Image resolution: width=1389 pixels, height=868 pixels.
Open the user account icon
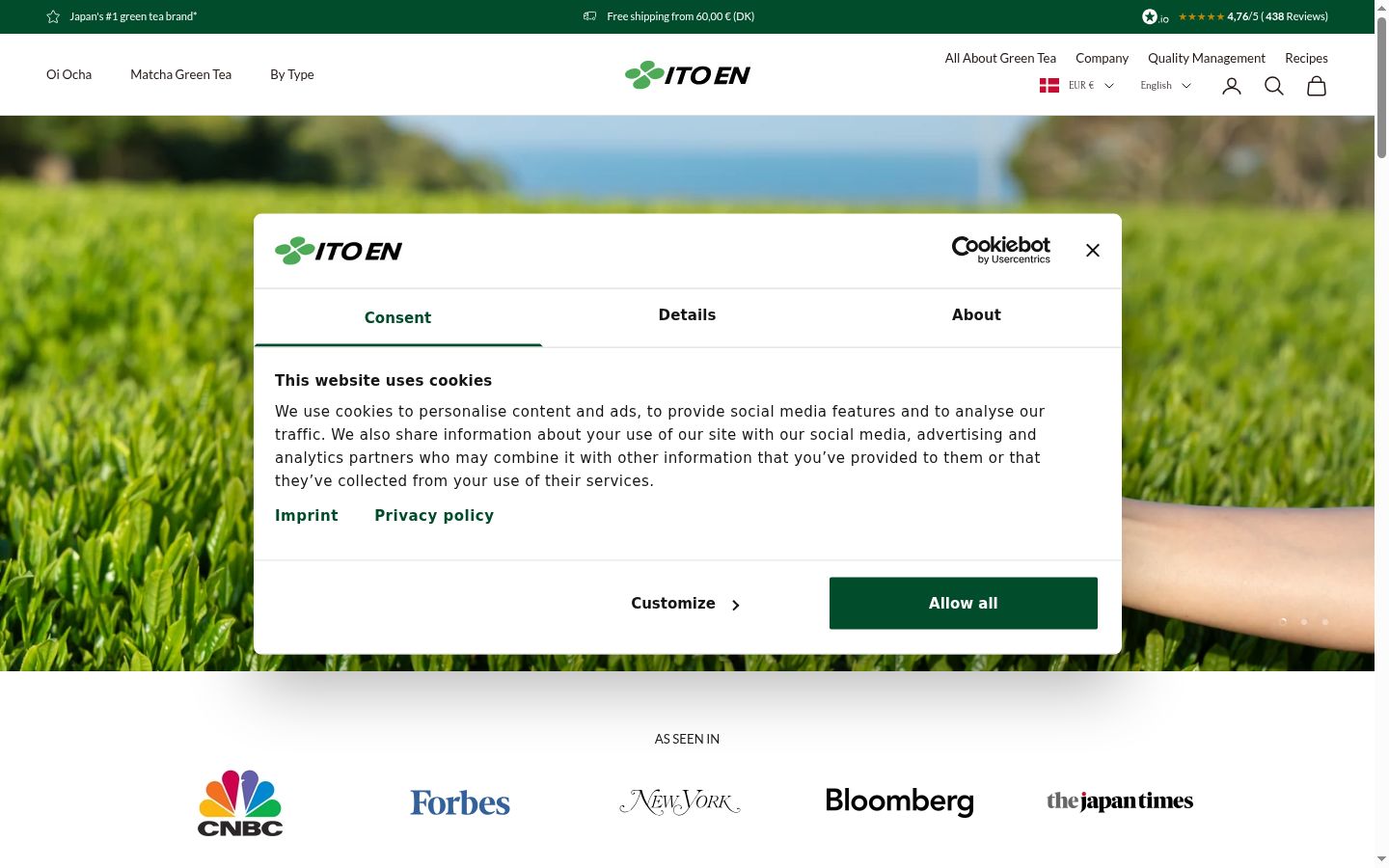[x=1232, y=87]
